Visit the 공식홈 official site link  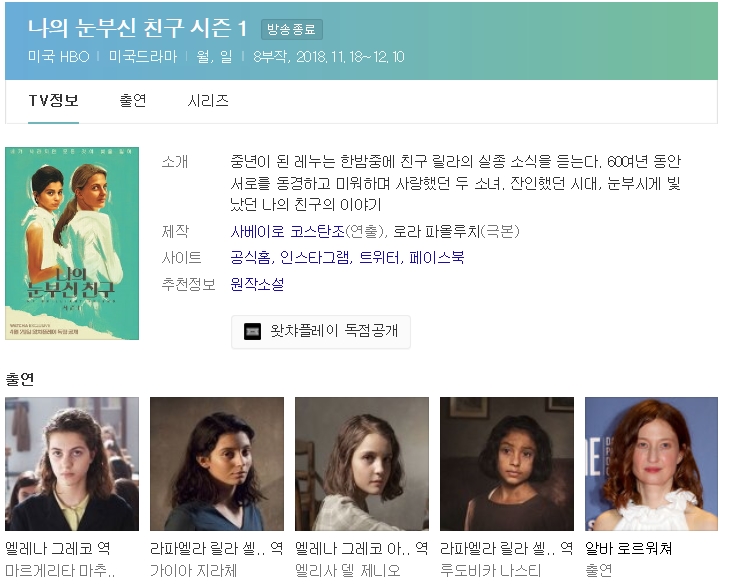[250, 258]
